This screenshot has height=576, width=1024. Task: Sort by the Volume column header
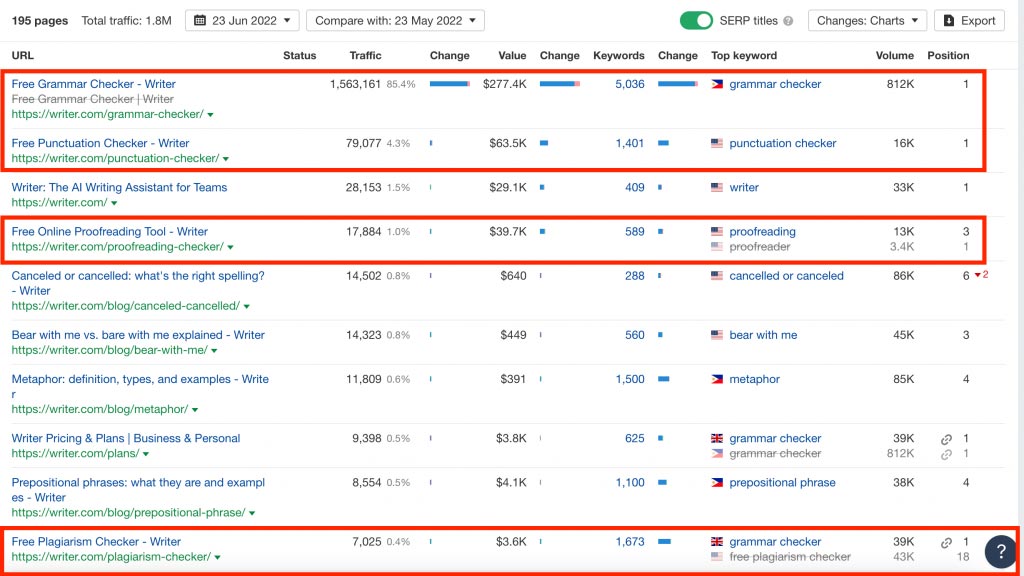[x=895, y=56]
